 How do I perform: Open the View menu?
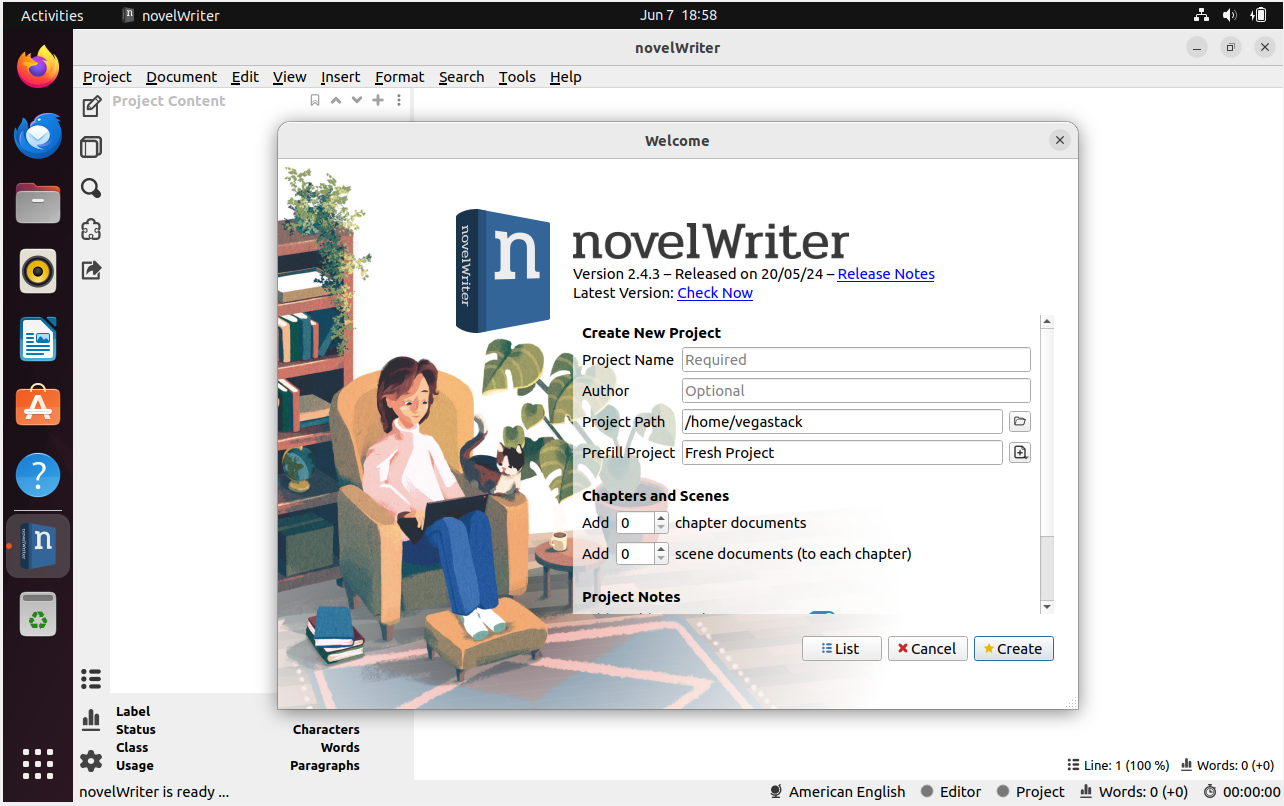click(289, 77)
